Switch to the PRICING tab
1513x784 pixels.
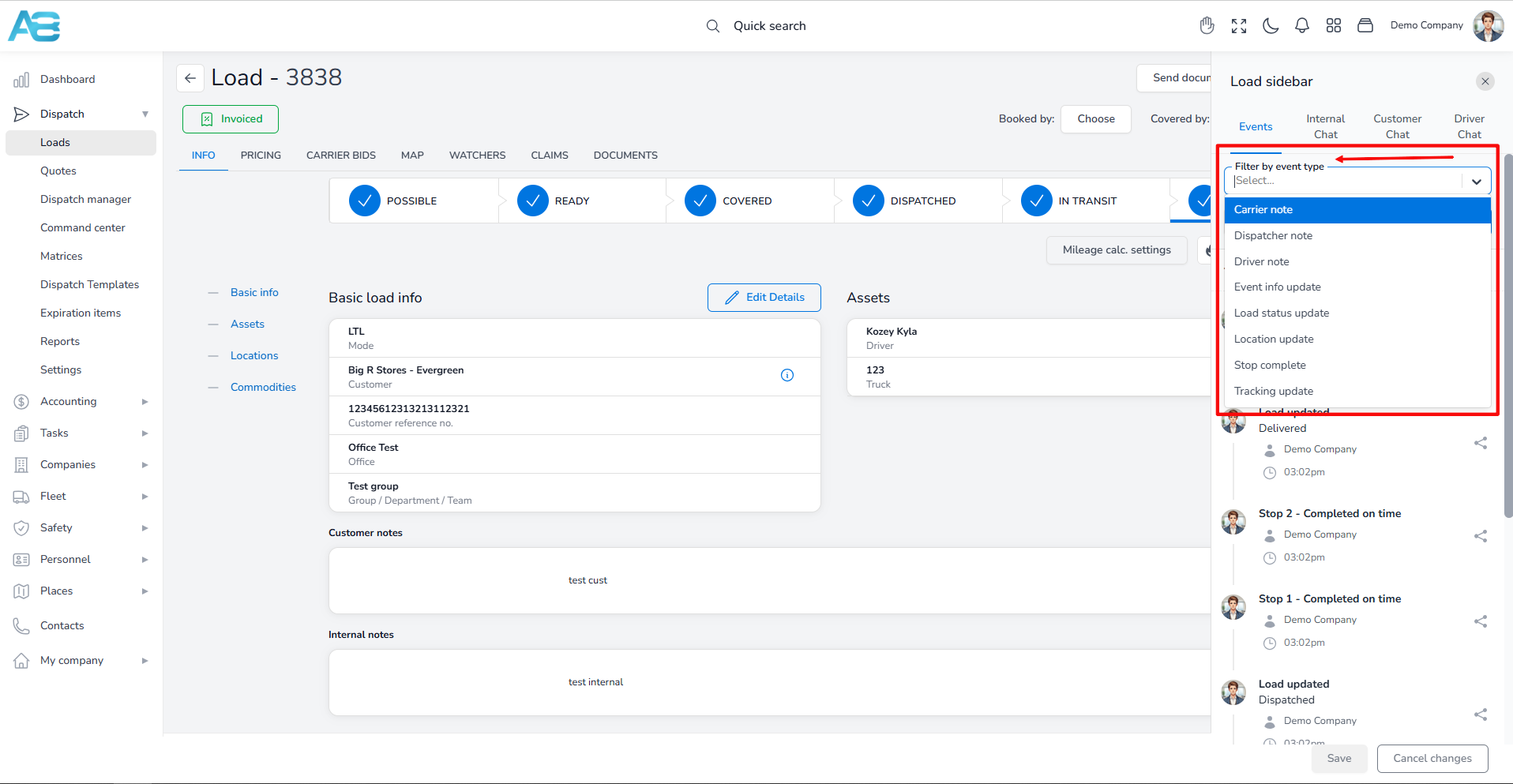coord(261,156)
